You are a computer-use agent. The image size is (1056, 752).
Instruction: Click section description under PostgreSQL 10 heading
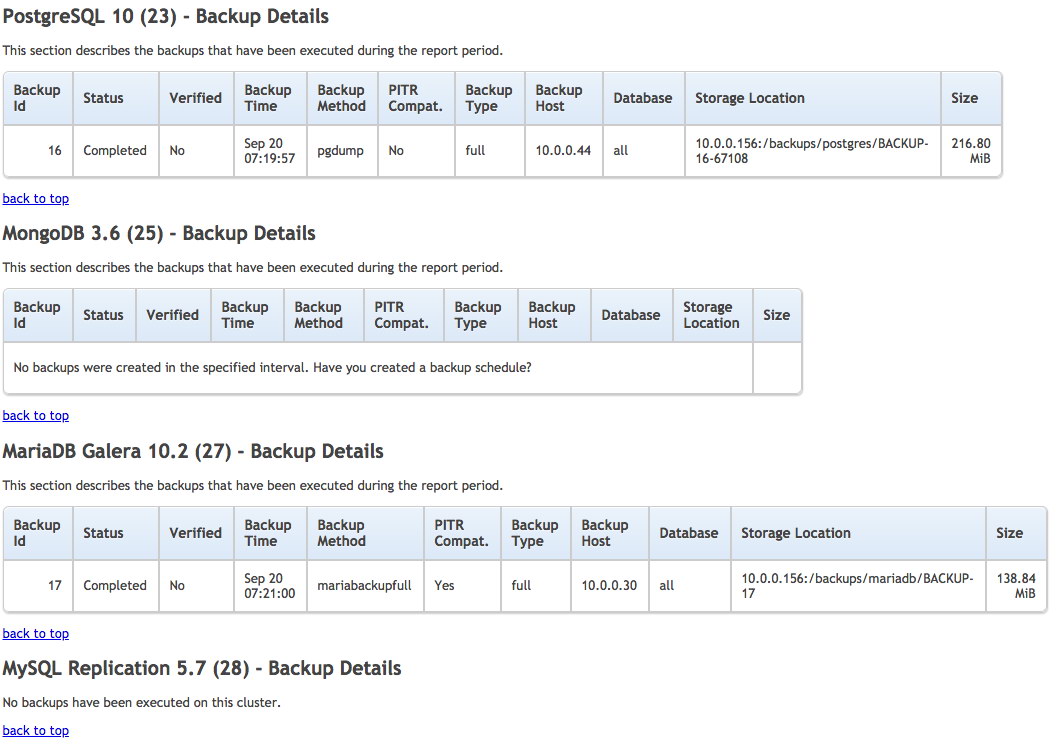(253, 50)
